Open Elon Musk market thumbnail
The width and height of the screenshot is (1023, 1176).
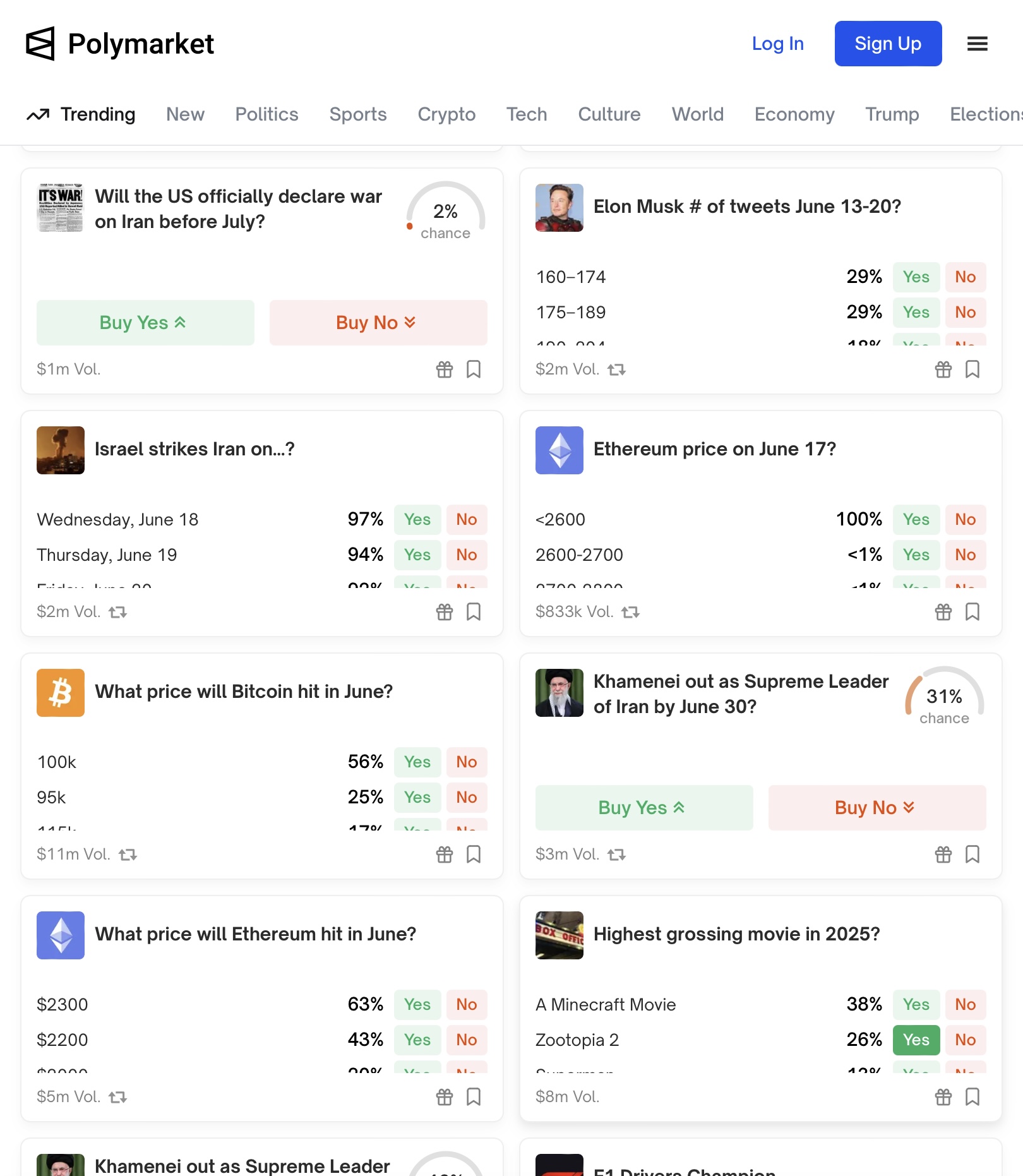559,208
